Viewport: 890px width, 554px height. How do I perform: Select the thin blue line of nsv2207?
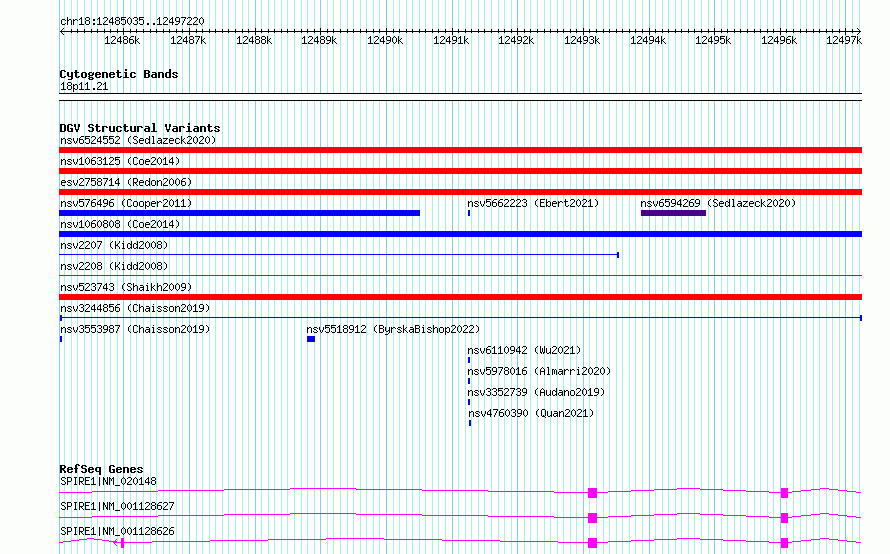point(339,255)
